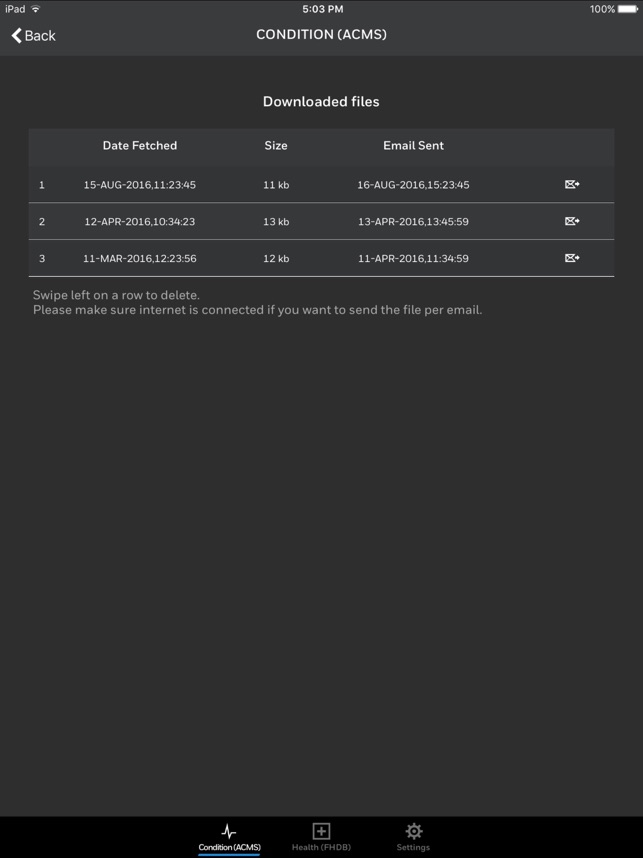Switch to Health (FHDB) tab

point(321,847)
